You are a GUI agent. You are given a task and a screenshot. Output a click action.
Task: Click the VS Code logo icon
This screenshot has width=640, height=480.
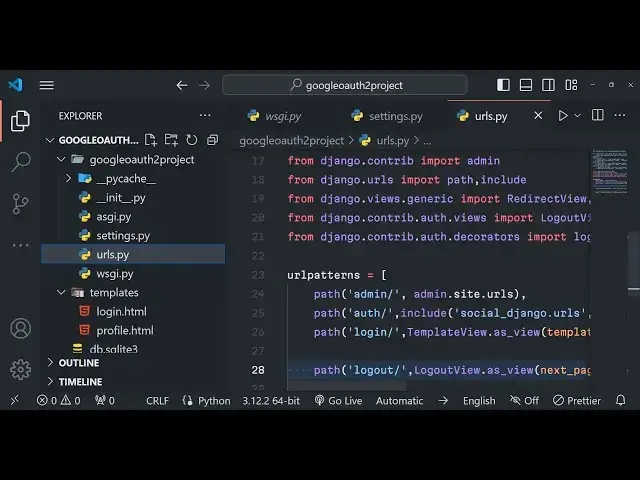coord(15,84)
